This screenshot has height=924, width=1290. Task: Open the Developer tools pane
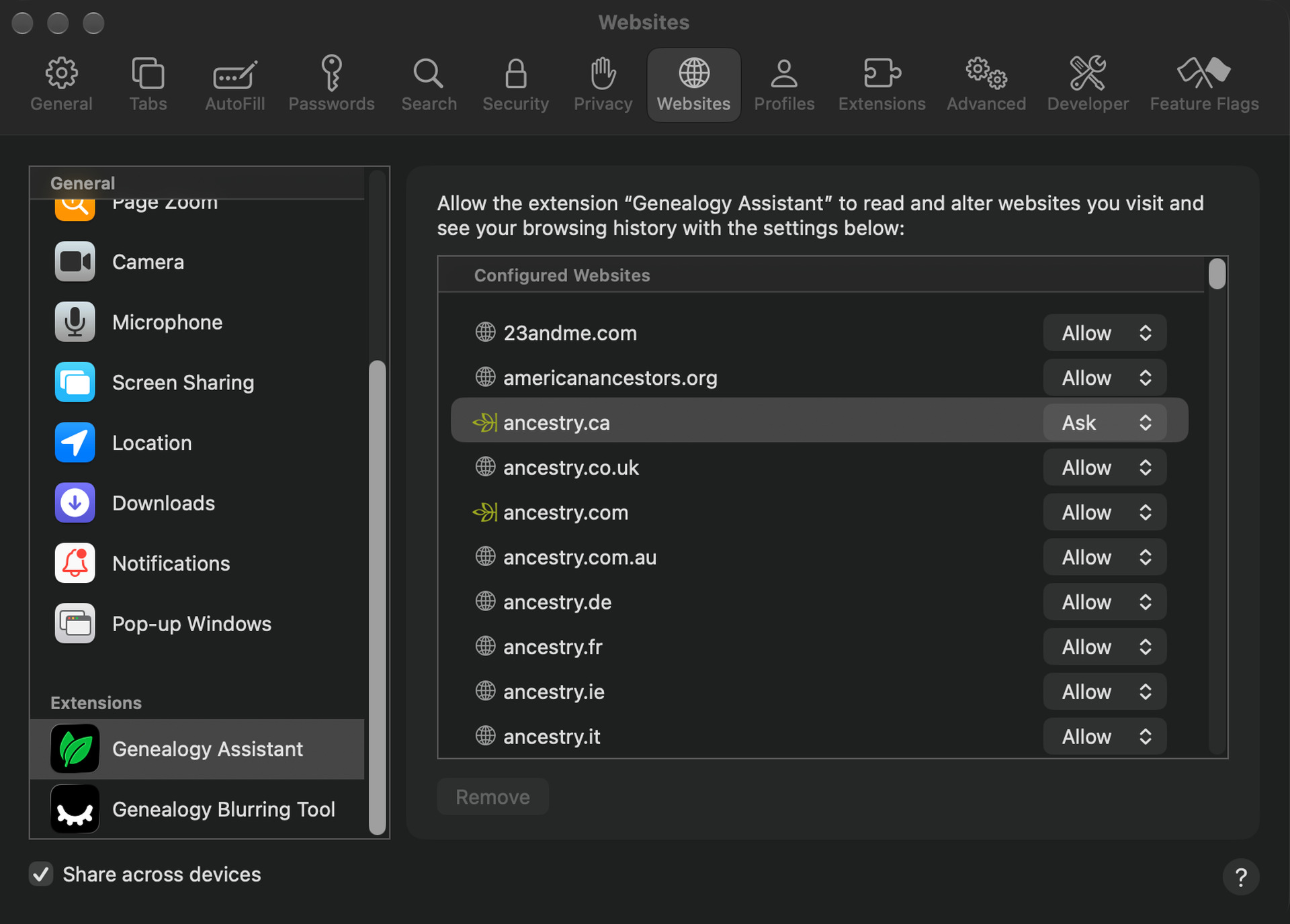pyautogui.click(x=1088, y=85)
